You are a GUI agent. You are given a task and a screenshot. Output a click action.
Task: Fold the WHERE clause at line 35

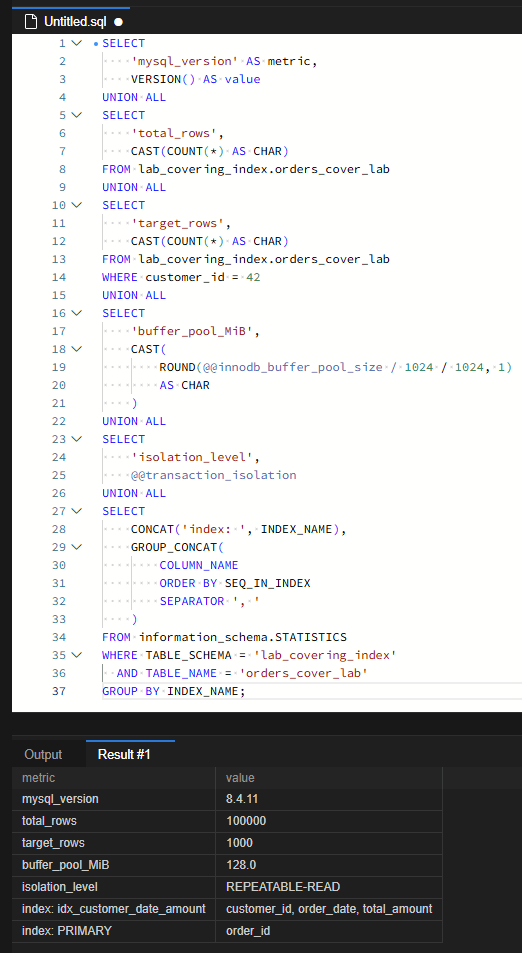pyautogui.click(x=76, y=655)
